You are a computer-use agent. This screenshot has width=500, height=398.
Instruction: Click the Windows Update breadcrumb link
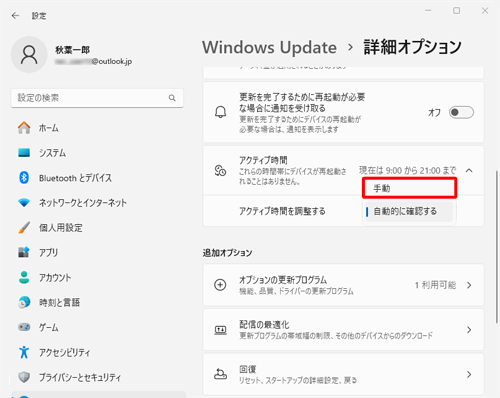(269, 47)
